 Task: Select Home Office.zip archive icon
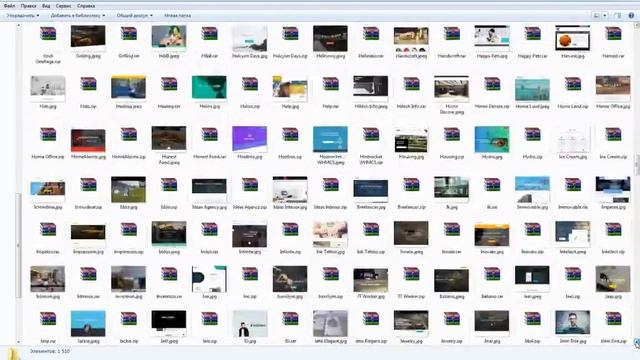[x=48, y=135]
